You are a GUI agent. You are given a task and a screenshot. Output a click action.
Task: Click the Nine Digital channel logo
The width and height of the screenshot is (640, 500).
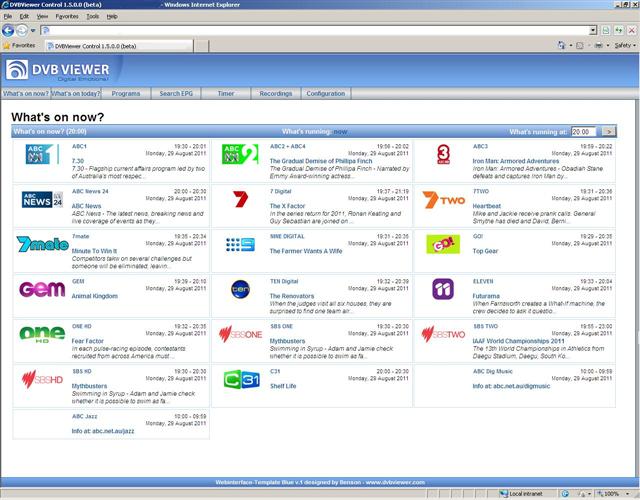click(240, 244)
